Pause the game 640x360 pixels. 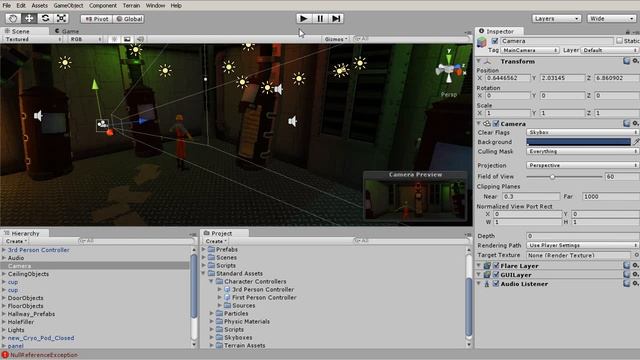(320, 18)
